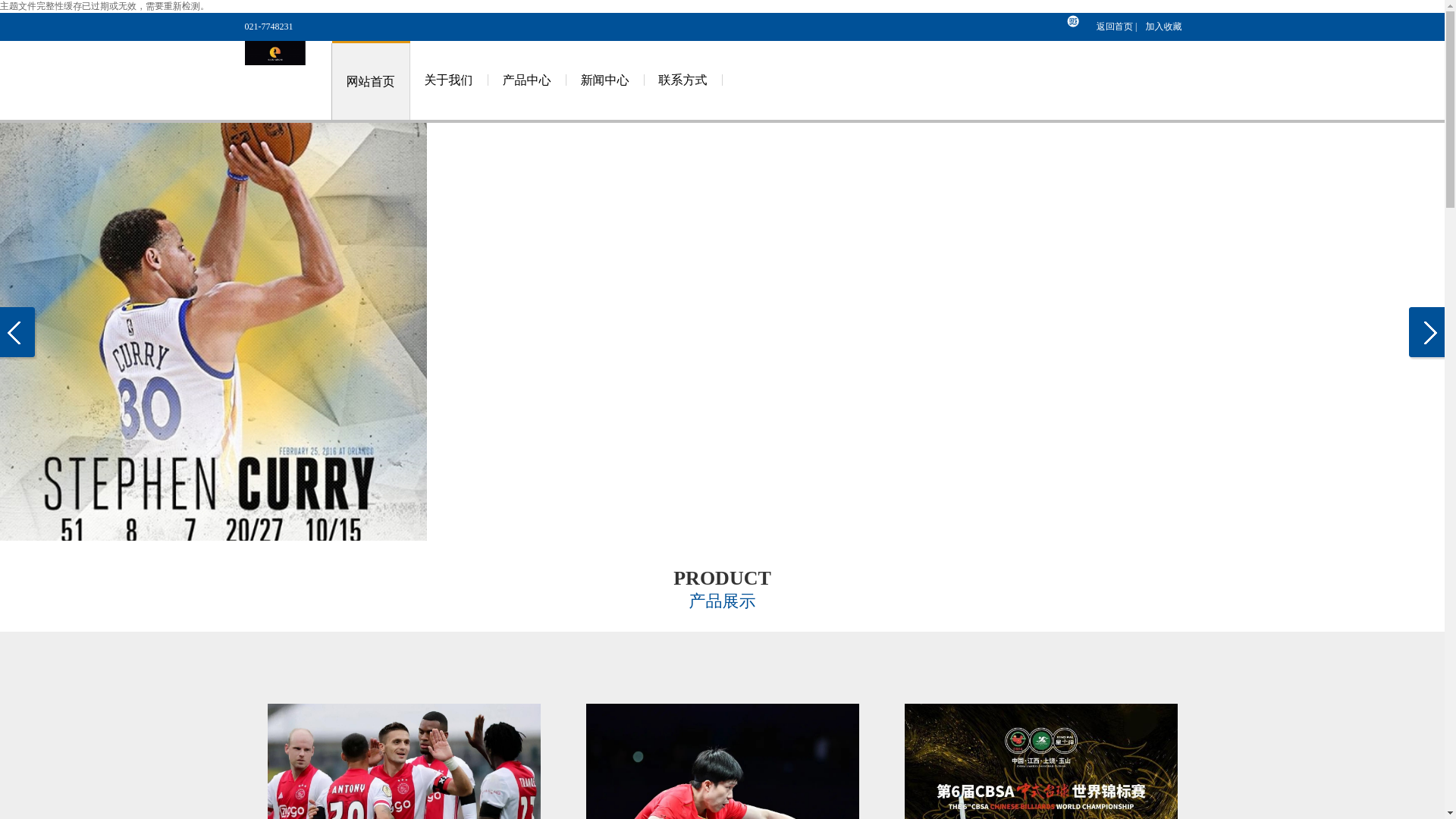1456x819 pixels.
Task: Click the 产品展示 section subtitle
Action: coord(722,601)
